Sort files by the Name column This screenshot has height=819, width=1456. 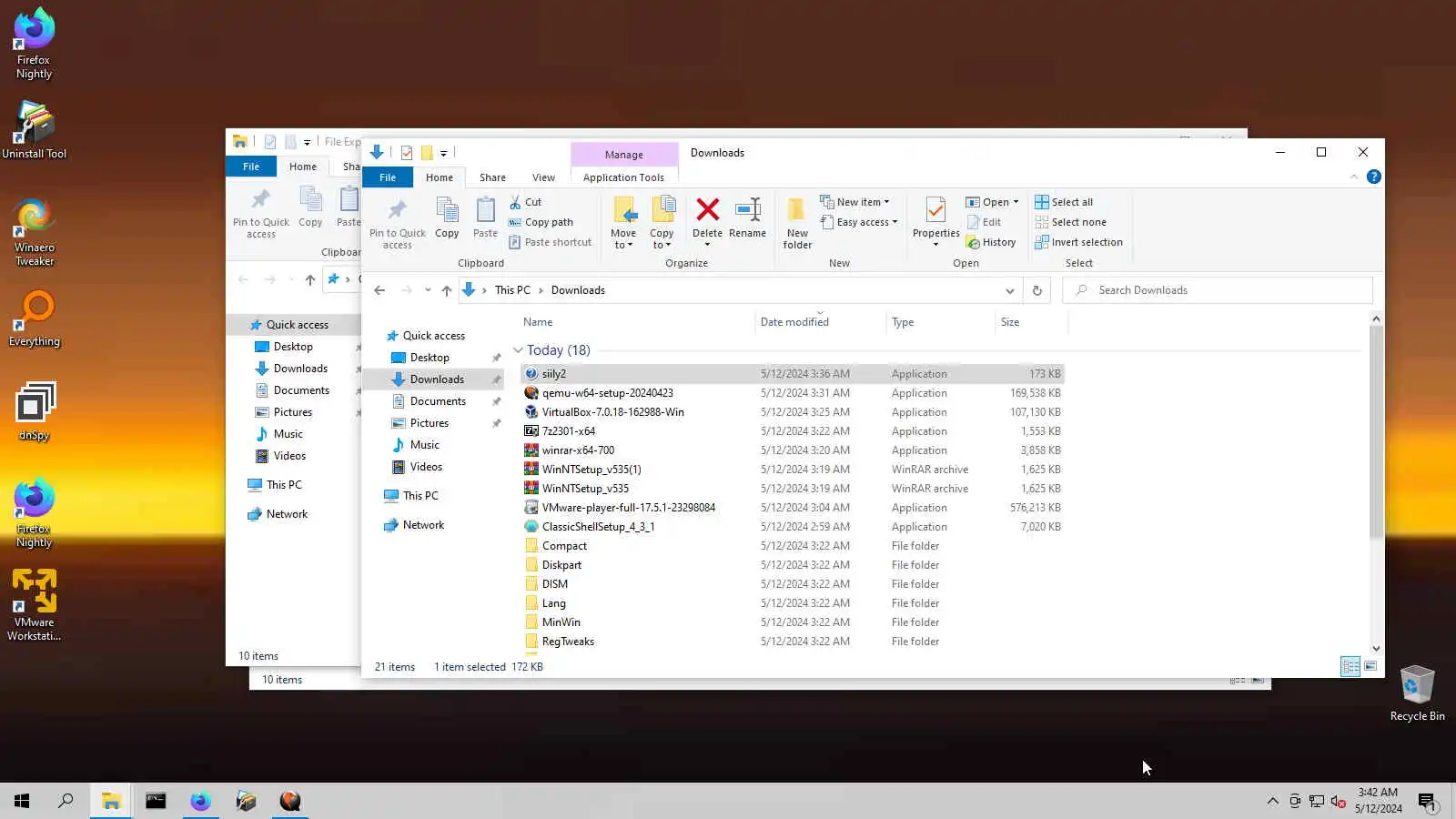coord(538,322)
